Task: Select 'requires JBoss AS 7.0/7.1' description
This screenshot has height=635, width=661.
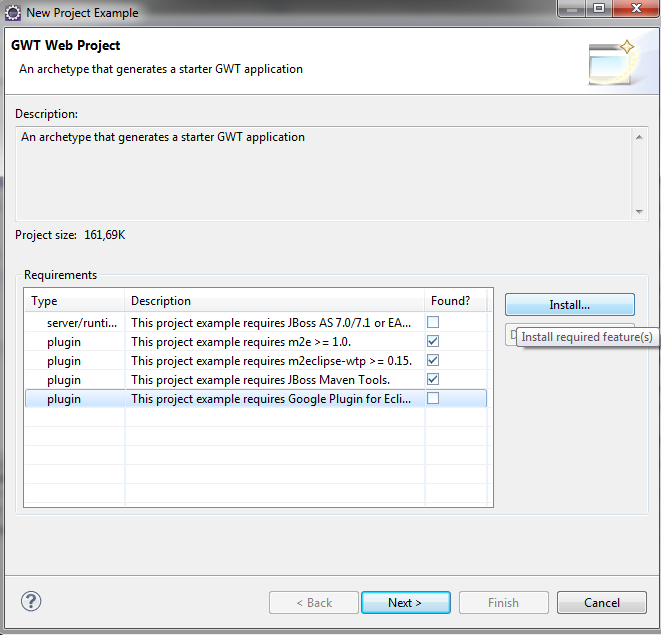Action: [x=271, y=323]
